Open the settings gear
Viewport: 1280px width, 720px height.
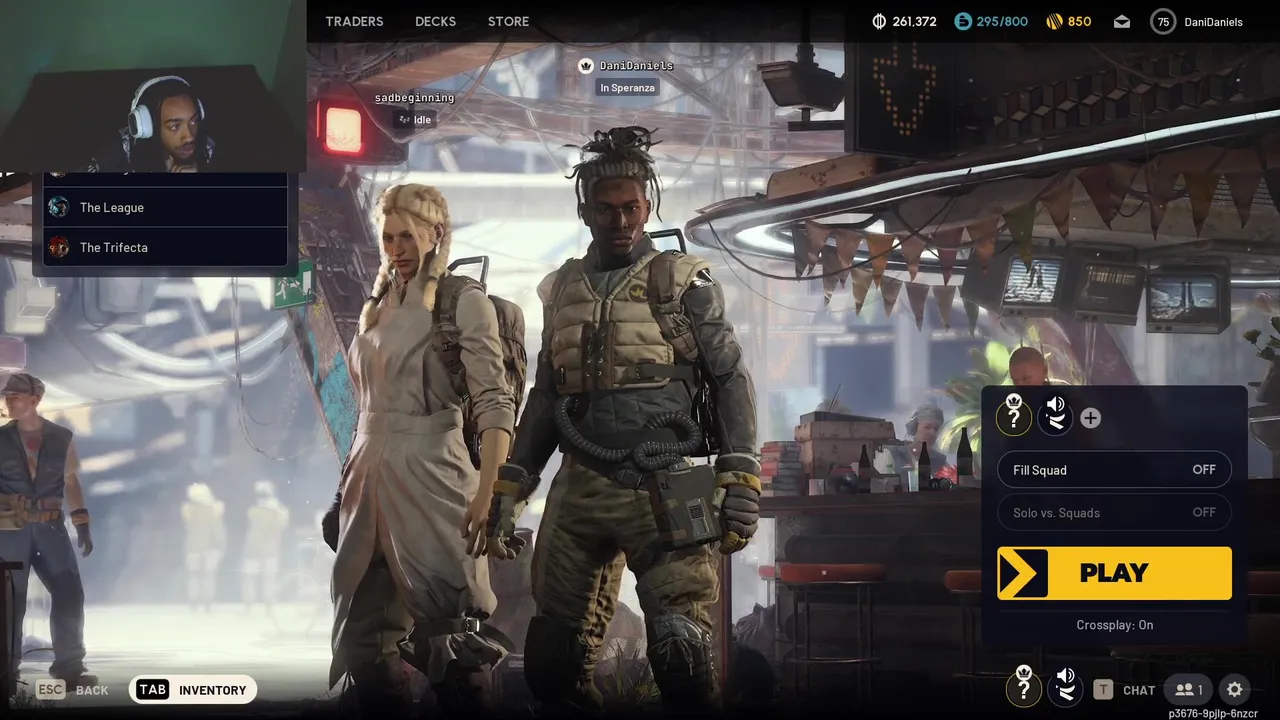coord(1235,689)
